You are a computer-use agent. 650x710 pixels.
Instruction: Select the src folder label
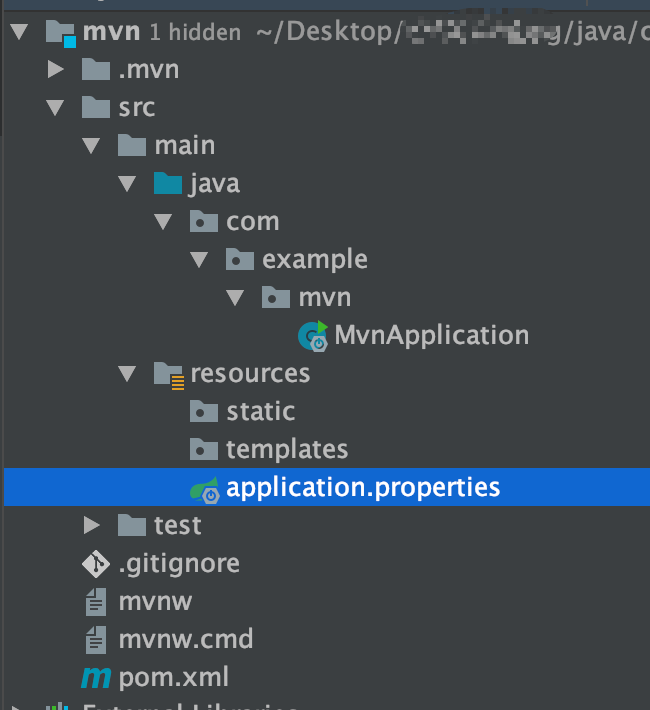tap(137, 108)
